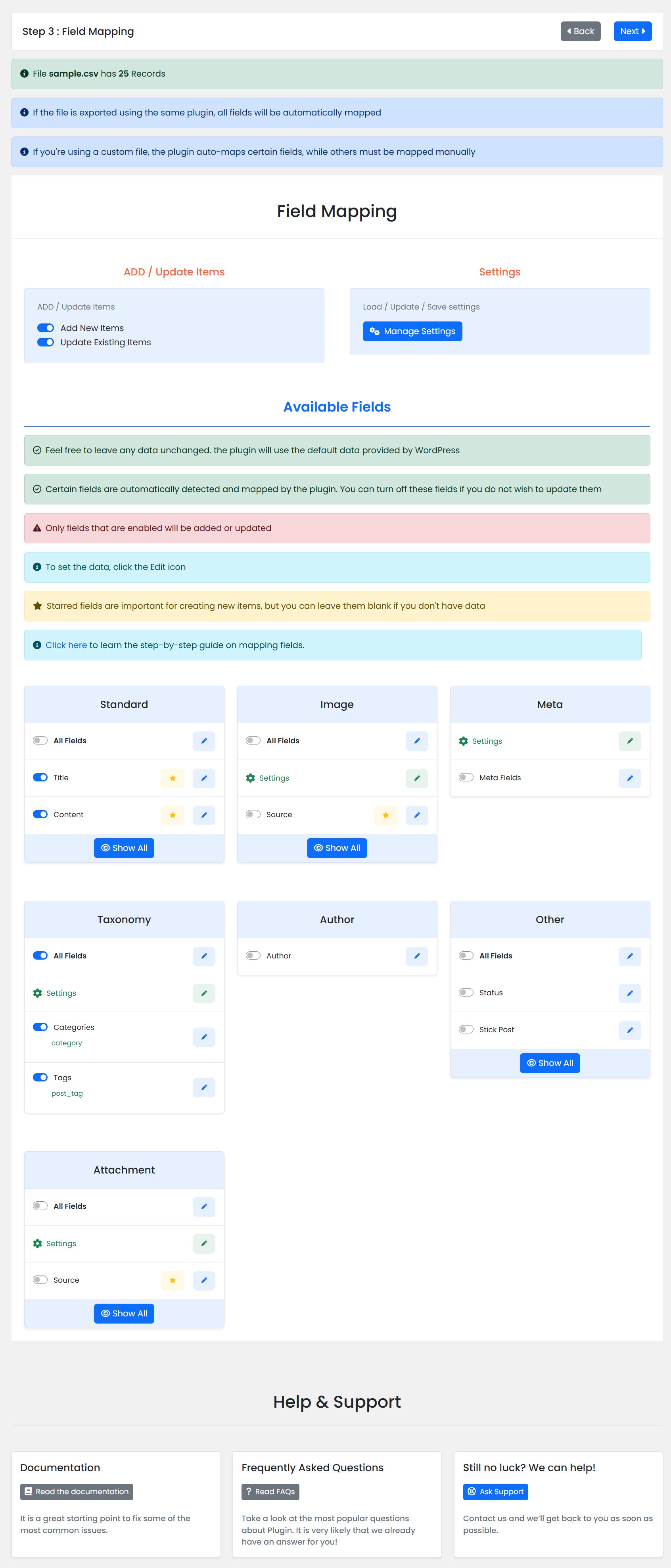Edit the Categories taxonomy mapping
671x1568 pixels.
coord(204,1037)
